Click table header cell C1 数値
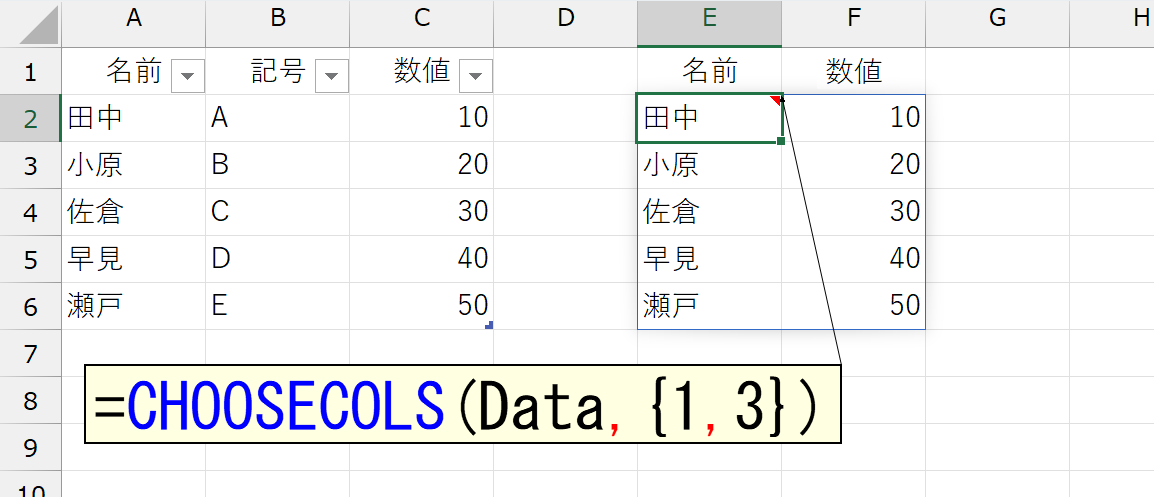This screenshot has width=1154, height=497. tap(422, 71)
